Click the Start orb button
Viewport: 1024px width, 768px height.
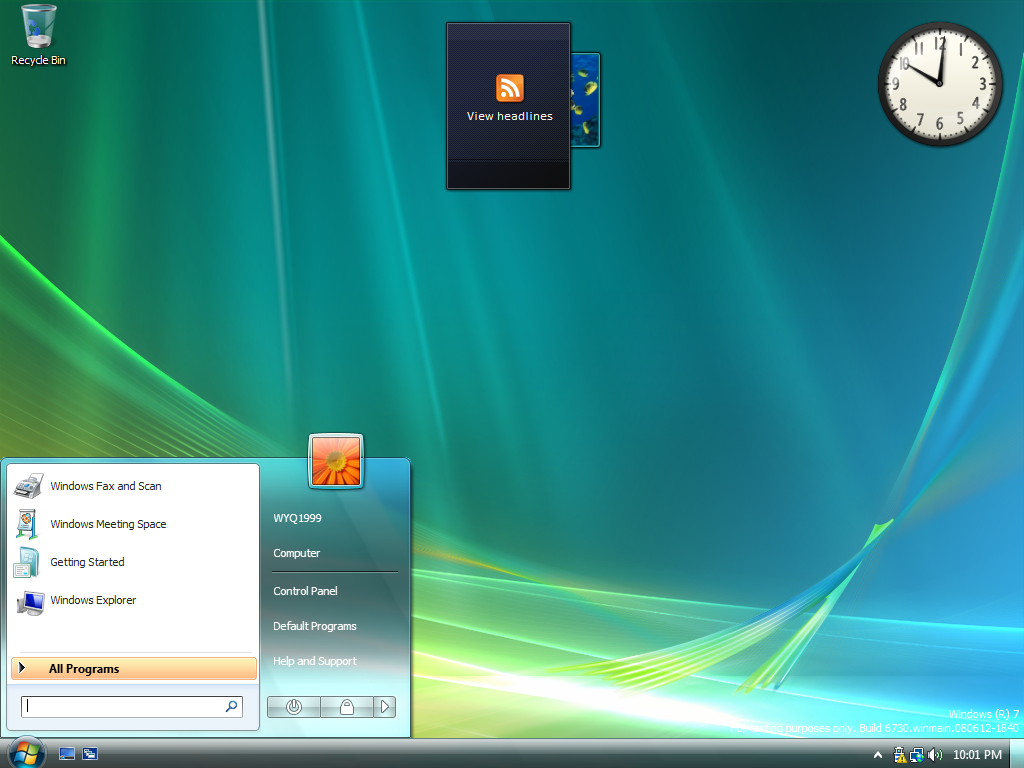coord(25,752)
